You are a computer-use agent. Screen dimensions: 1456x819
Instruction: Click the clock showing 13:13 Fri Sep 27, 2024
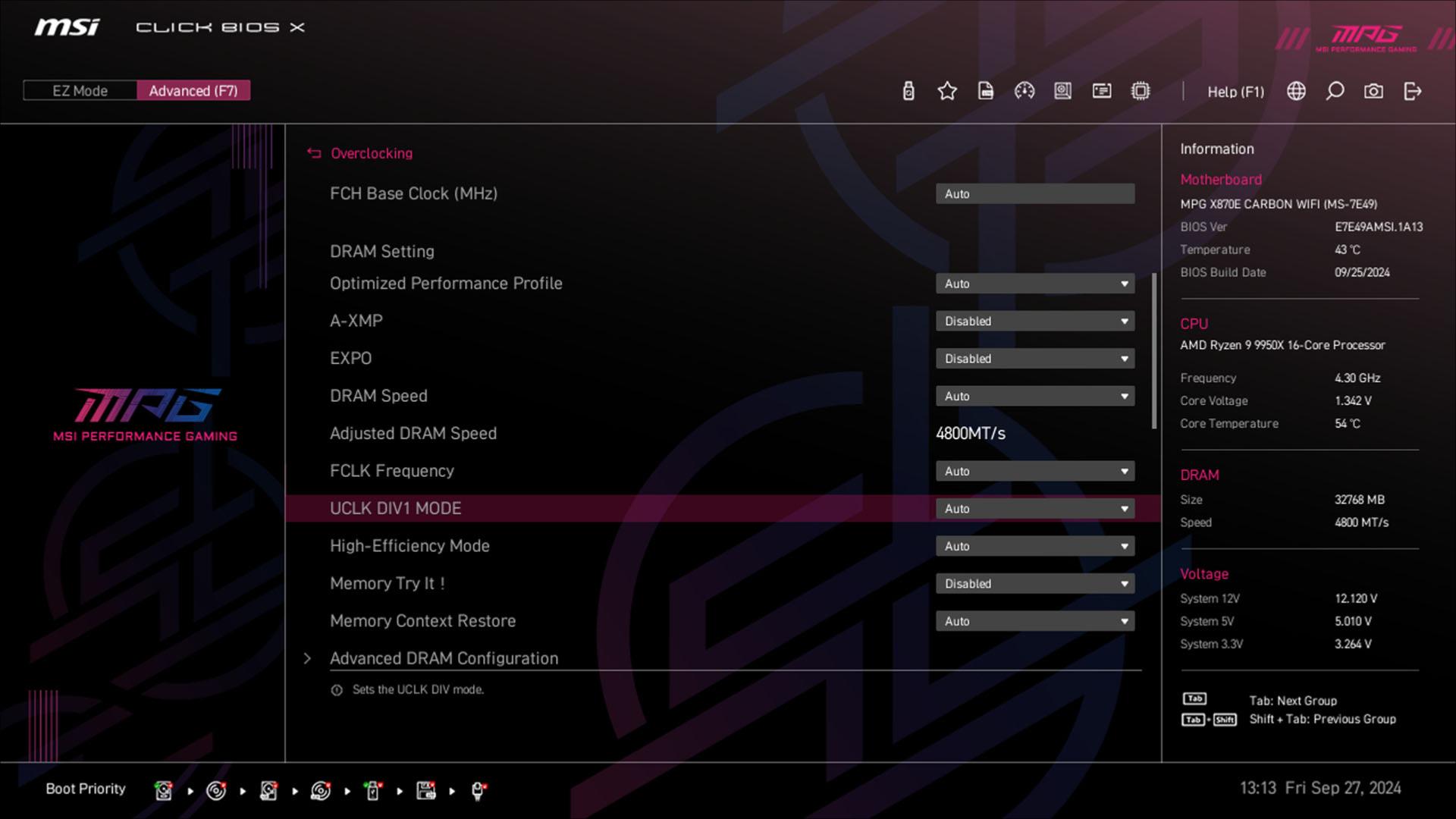coord(1320,788)
